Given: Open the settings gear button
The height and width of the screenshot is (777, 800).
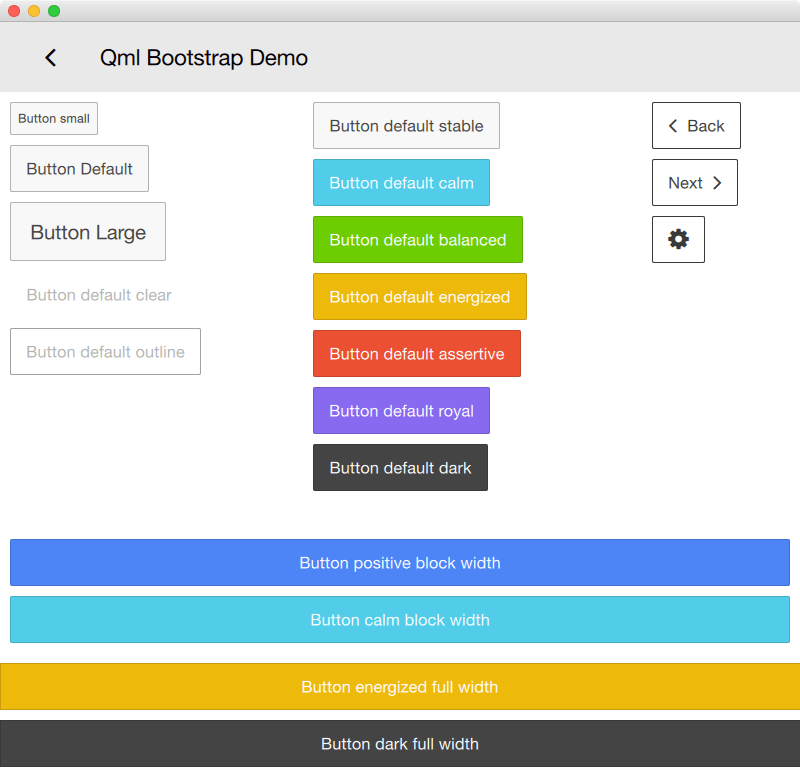Looking at the screenshot, I should (678, 239).
